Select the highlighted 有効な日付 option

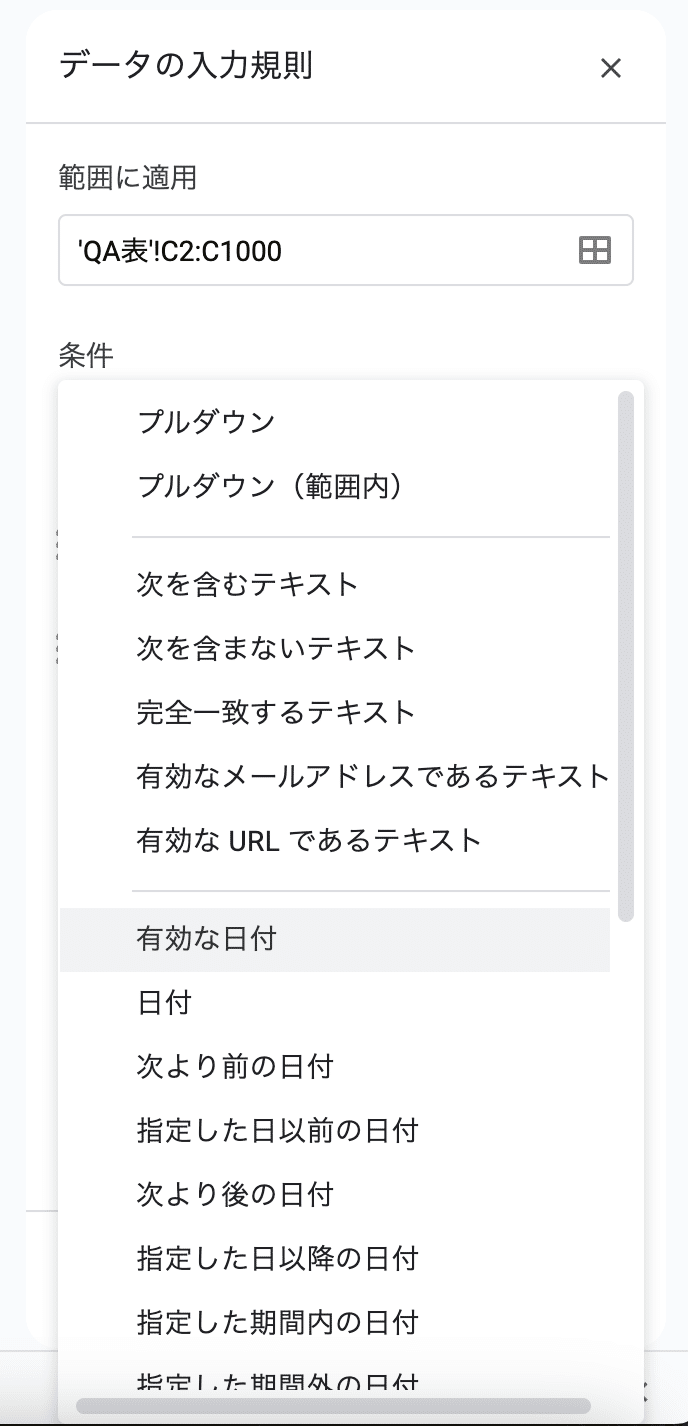pyautogui.click(x=335, y=939)
